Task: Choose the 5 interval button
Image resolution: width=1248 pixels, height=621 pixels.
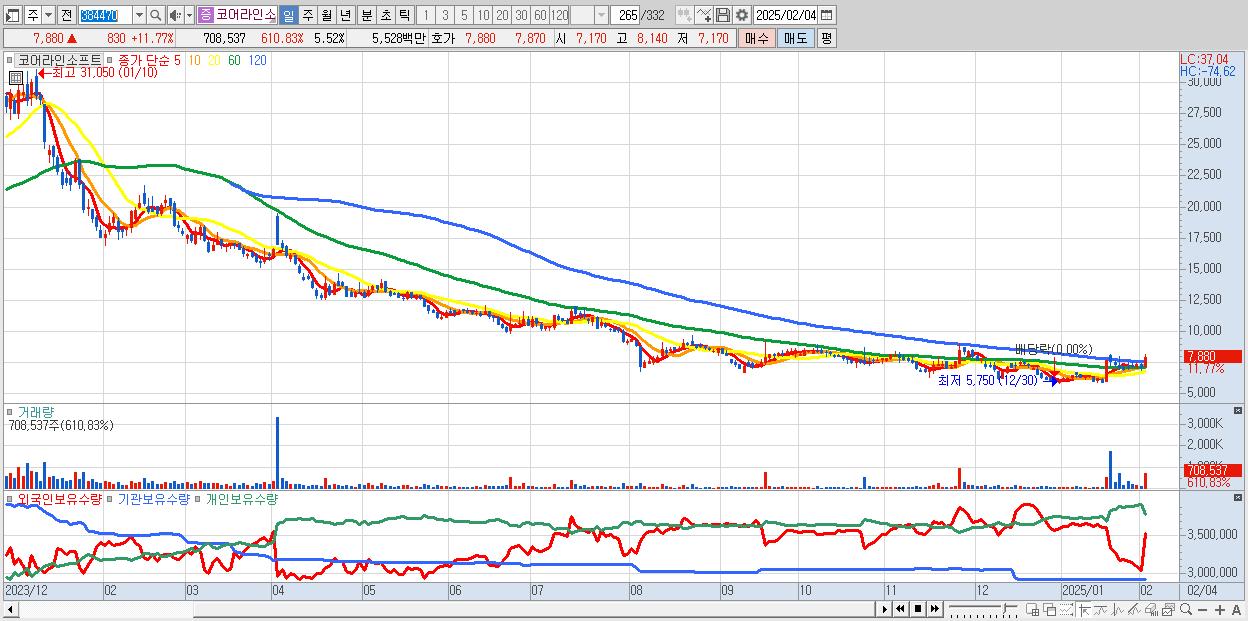Action: [x=464, y=15]
